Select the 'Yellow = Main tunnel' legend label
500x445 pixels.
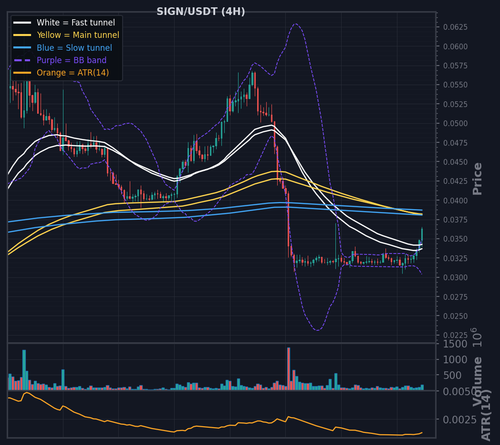(78, 35)
